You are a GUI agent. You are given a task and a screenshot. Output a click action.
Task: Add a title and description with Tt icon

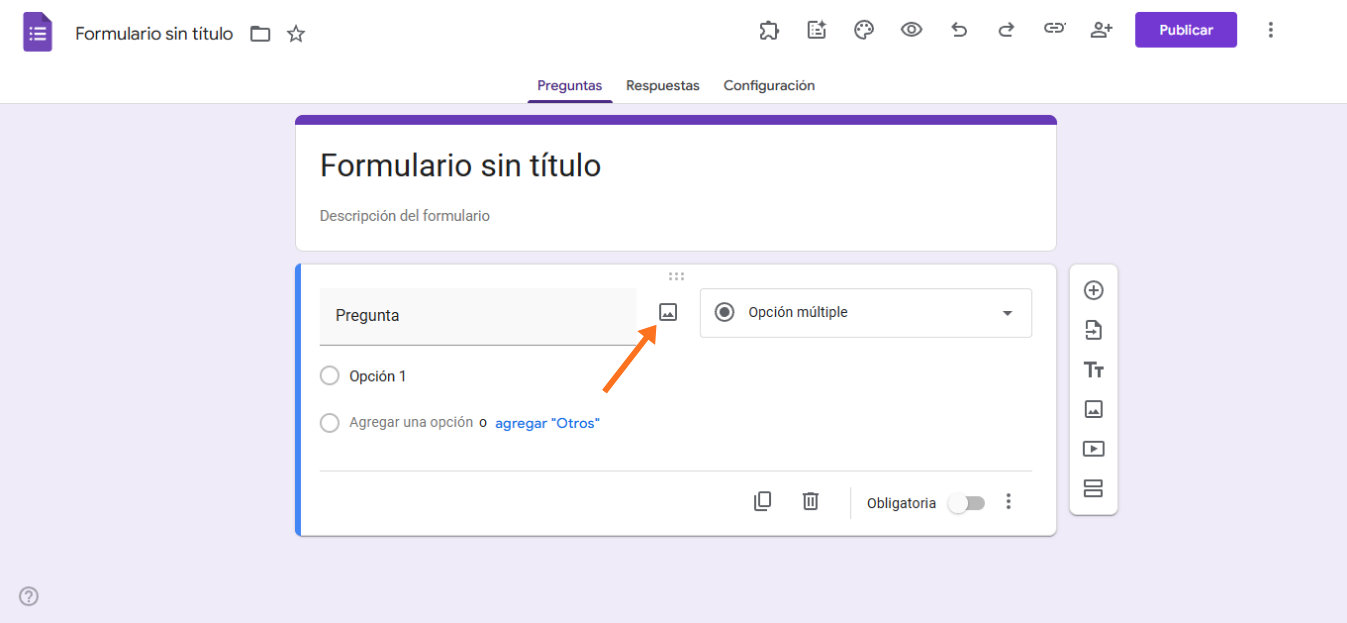coord(1093,369)
